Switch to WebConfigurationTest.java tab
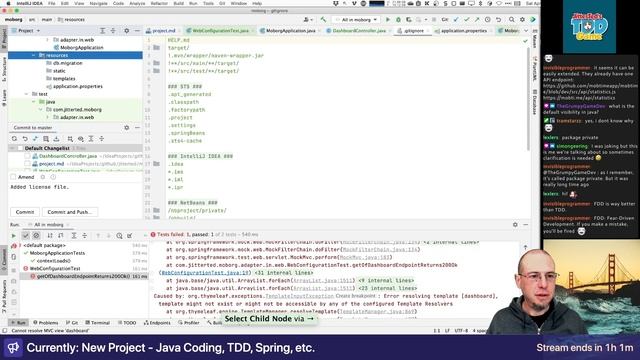Image resolution: width=640 pixels, height=360 pixels. click(220, 31)
